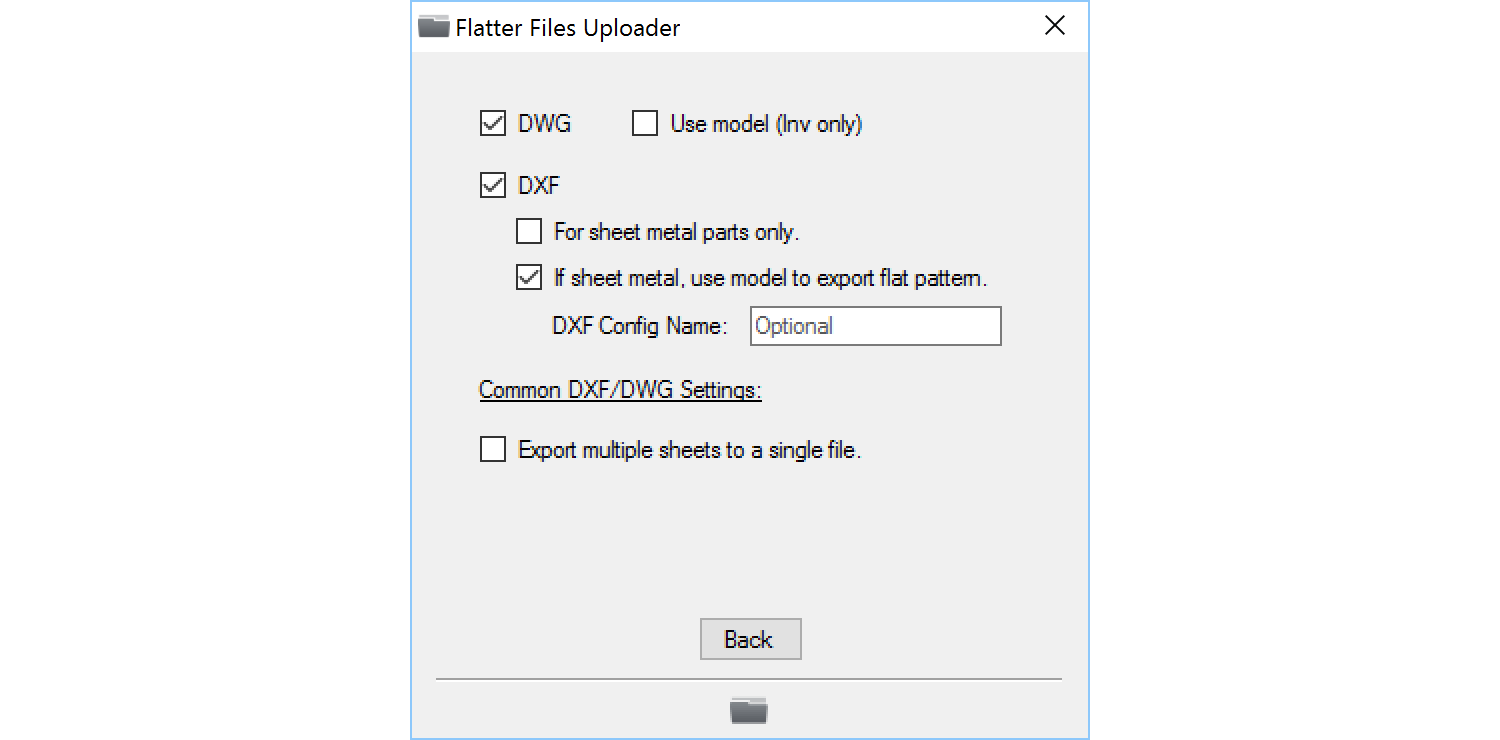Close the Flatter Files Uploader dialog
The width and height of the screenshot is (1500, 740).
click(1055, 27)
